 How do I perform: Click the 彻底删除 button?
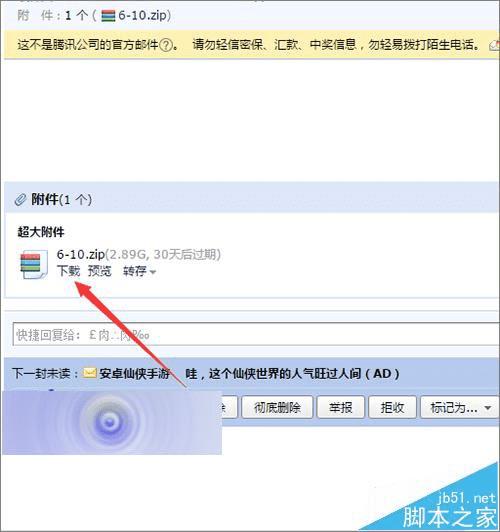[277, 407]
